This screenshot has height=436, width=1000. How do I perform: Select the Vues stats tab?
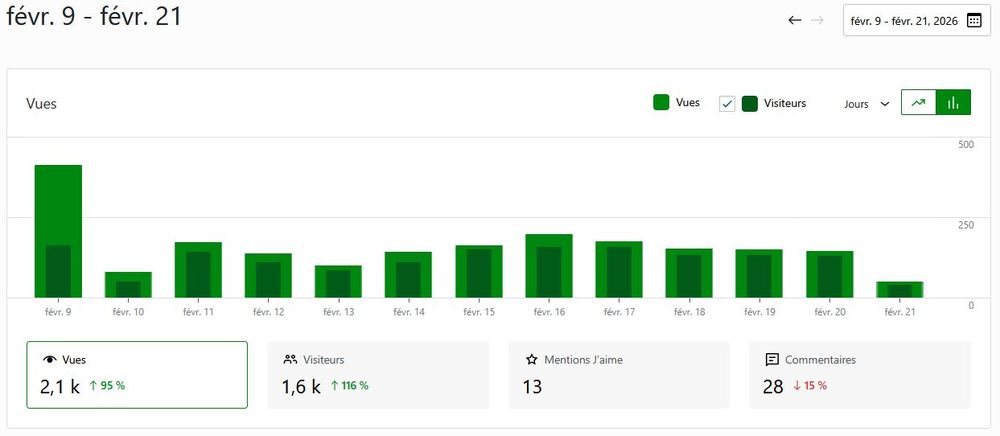137,375
